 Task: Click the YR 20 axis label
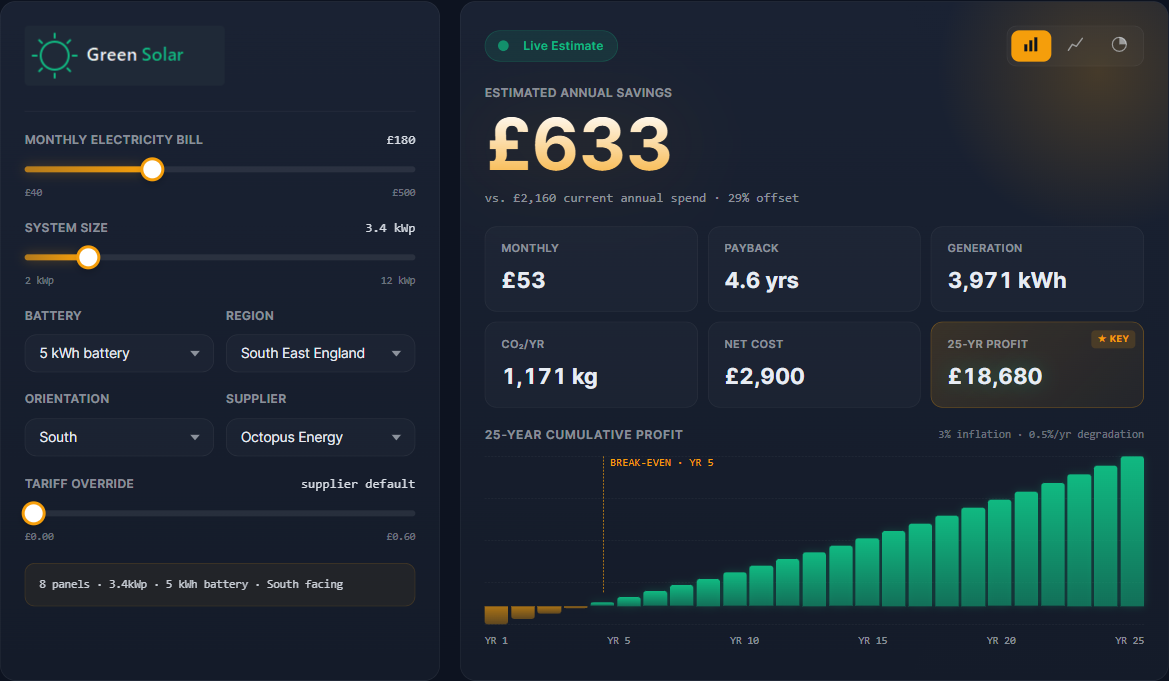pyautogui.click(x=1001, y=641)
